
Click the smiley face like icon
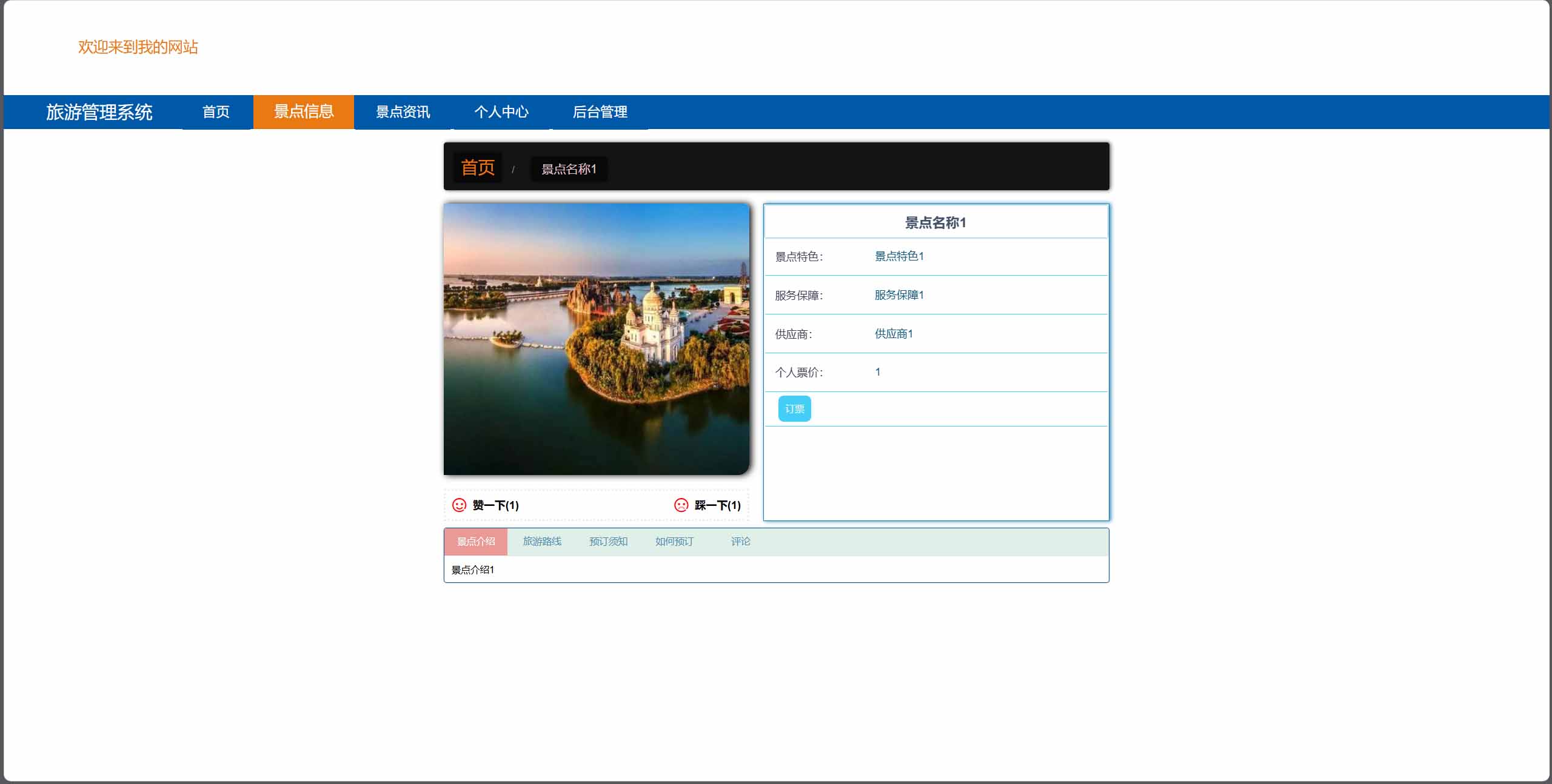460,505
